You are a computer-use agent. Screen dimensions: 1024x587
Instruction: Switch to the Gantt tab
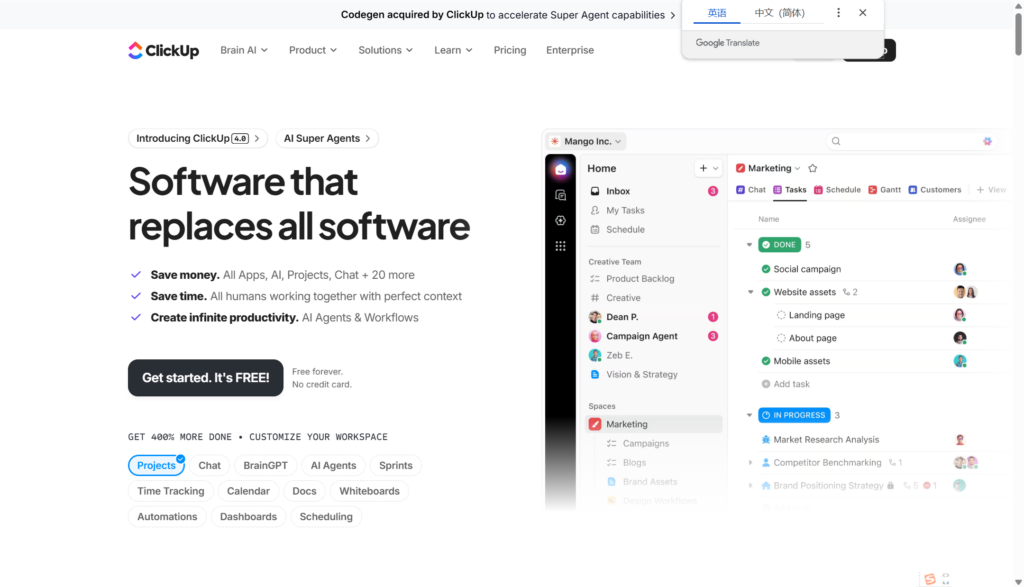click(x=884, y=190)
